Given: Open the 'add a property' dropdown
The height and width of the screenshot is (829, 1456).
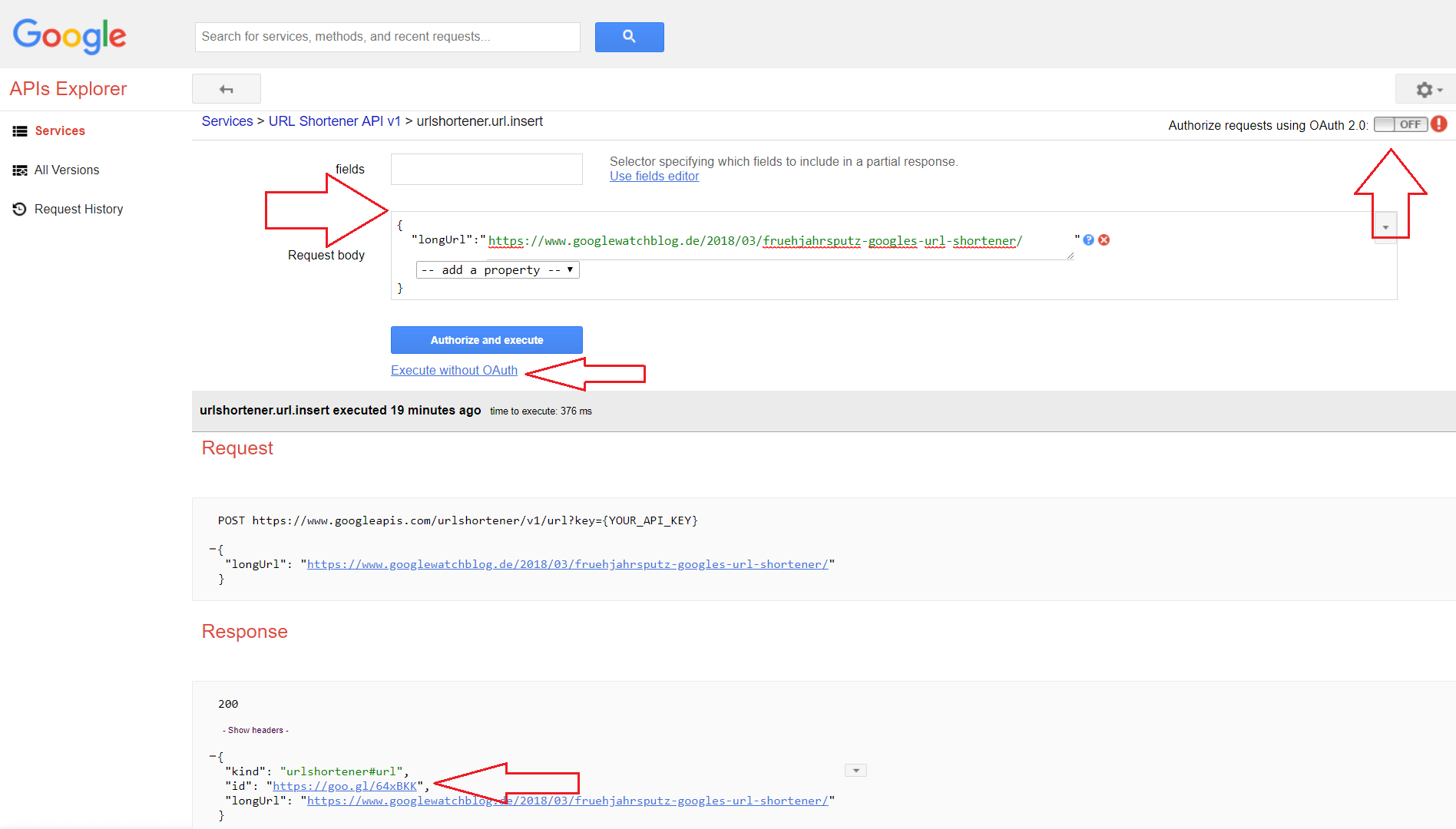Looking at the screenshot, I should (498, 270).
